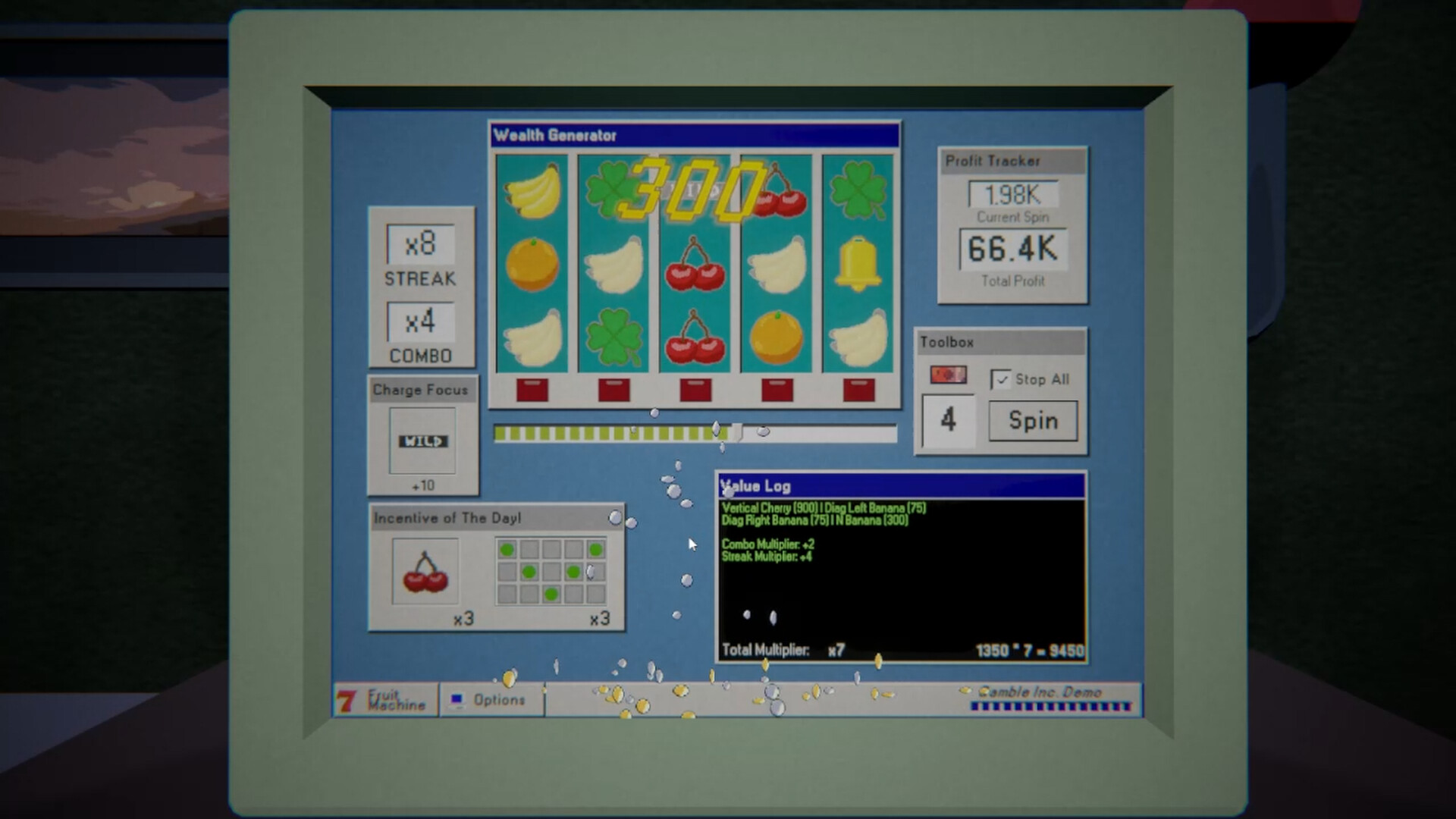The width and height of the screenshot is (1456, 819).
Task: Click the Value Log title bar
Action: click(901, 486)
